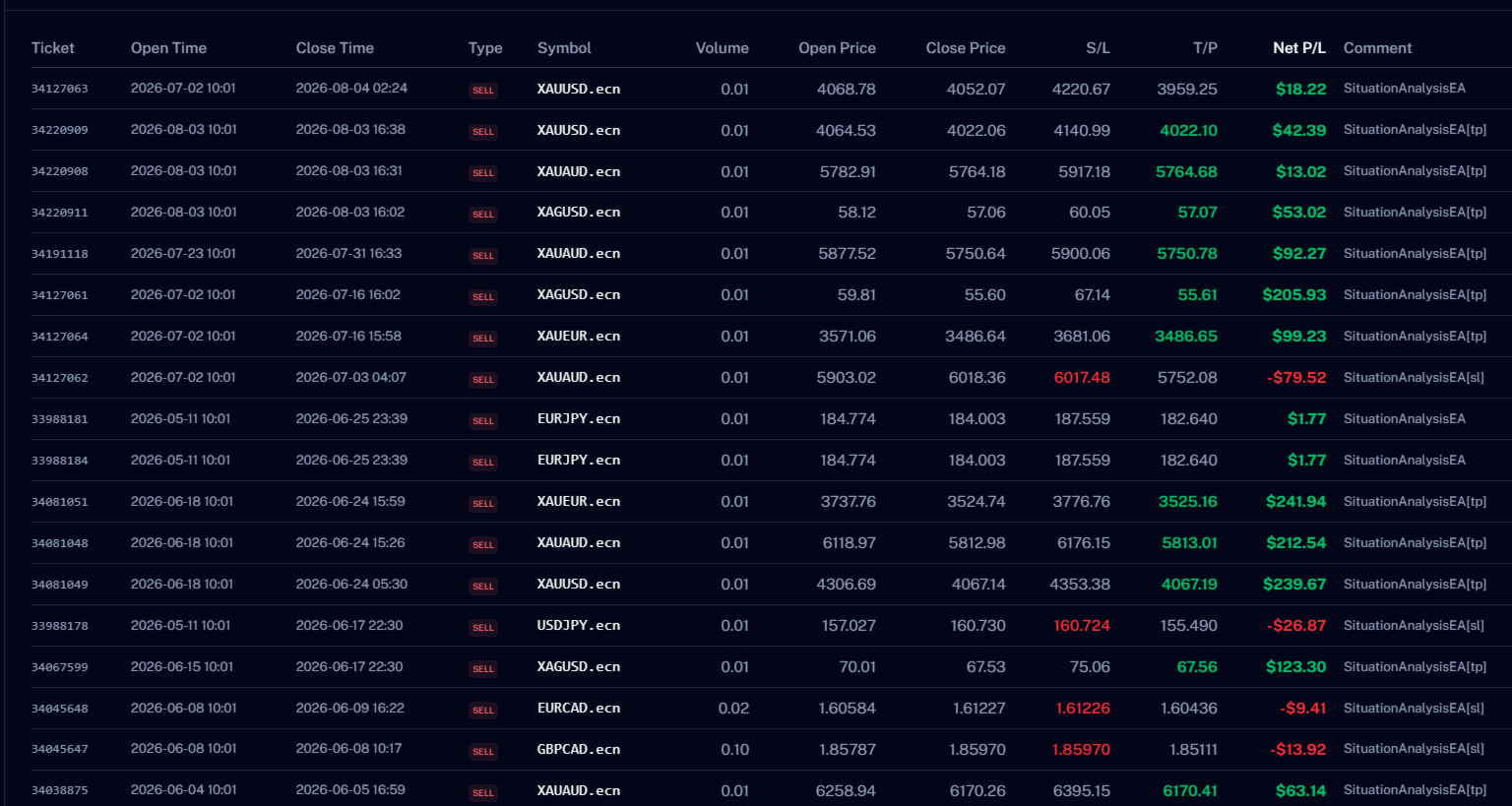
Task: Click the net loss value -$79.52
Action: 1296,378
